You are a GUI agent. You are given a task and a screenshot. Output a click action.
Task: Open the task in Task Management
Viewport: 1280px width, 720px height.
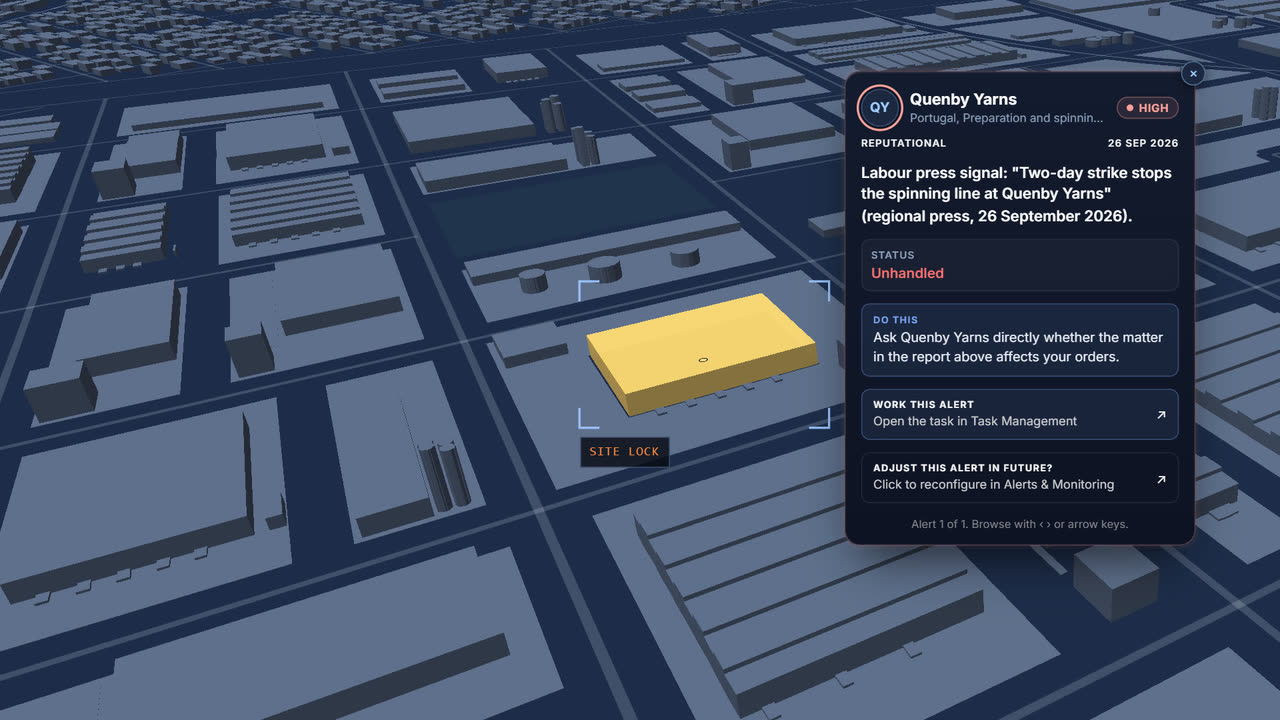tap(1020, 414)
